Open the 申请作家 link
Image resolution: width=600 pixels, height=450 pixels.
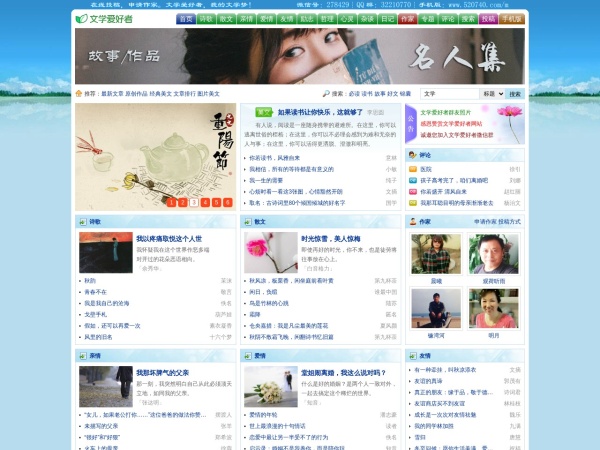coord(485,221)
